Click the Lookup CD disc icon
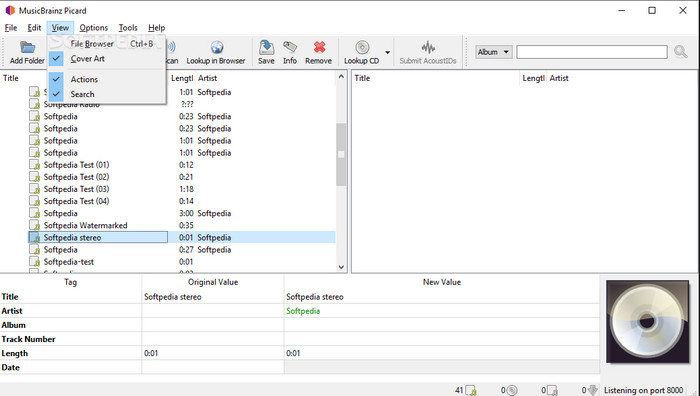Screen dimensions: 700x396 [x=362, y=47]
